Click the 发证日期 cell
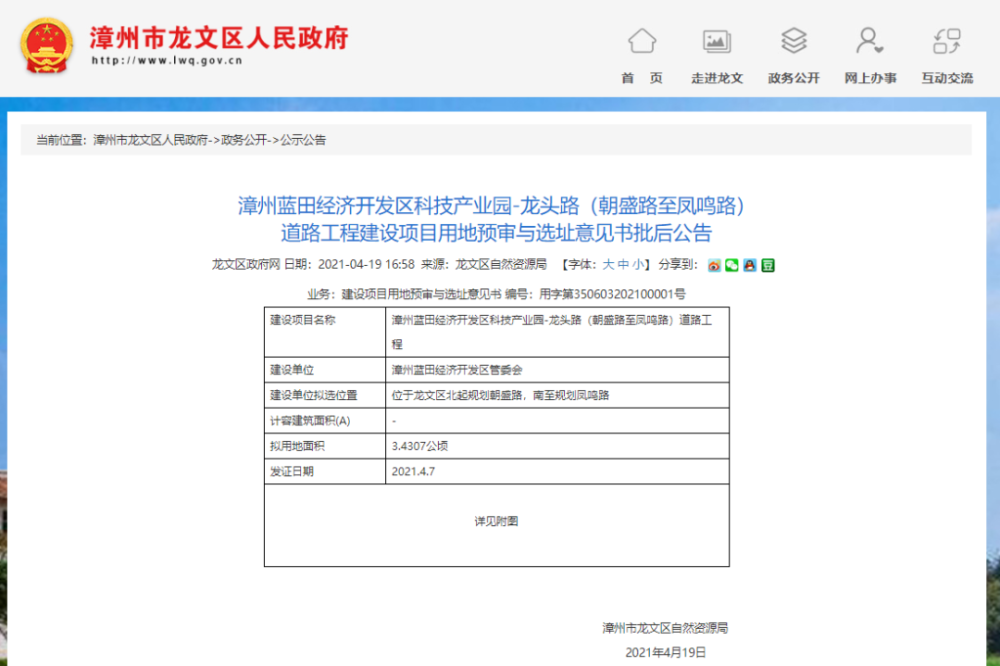Viewport: 1000px width, 666px height. (325, 471)
